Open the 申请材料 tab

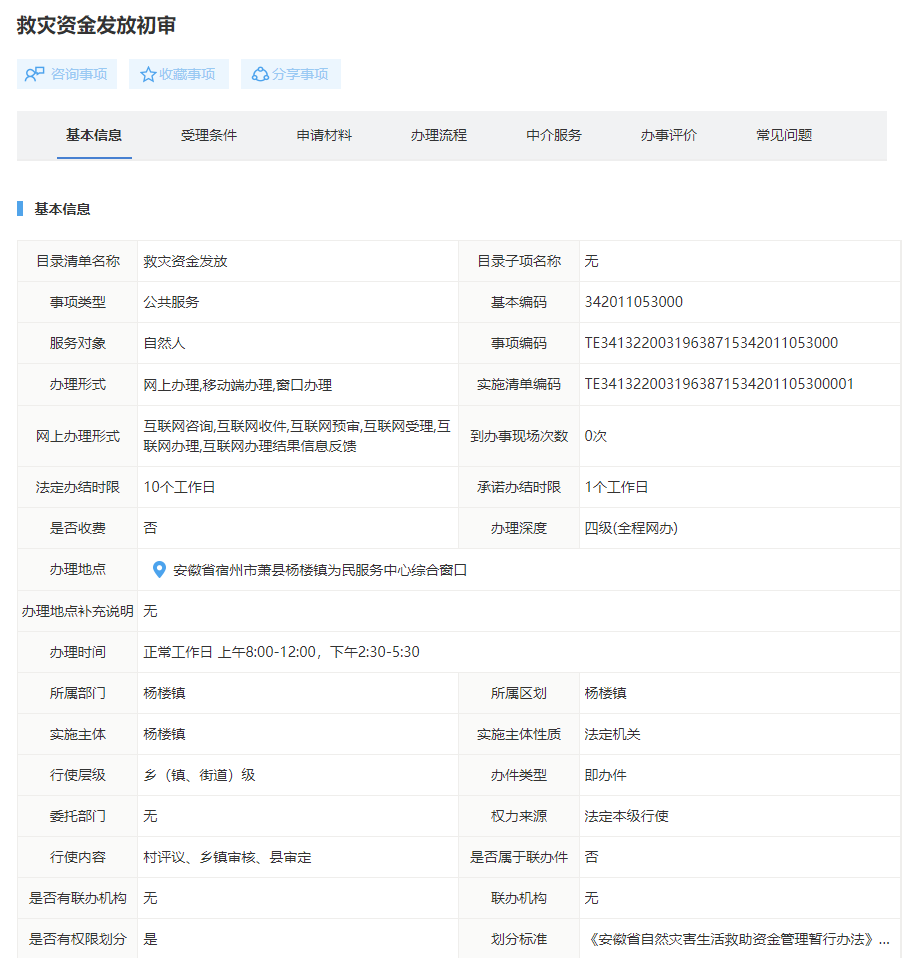point(324,135)
